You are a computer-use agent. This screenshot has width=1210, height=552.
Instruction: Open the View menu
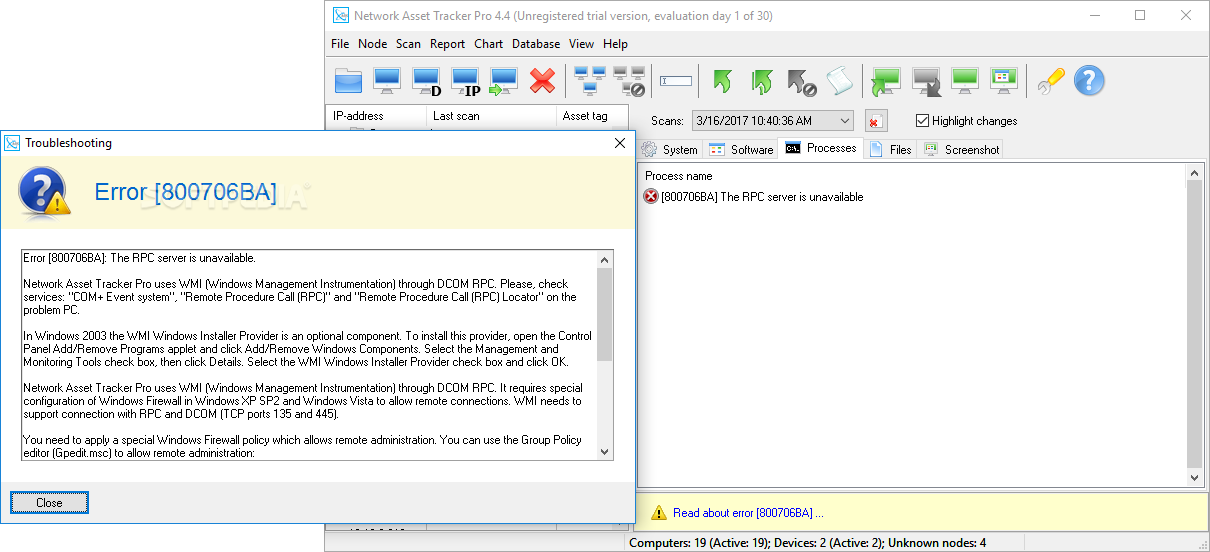(x=581, y=44)
